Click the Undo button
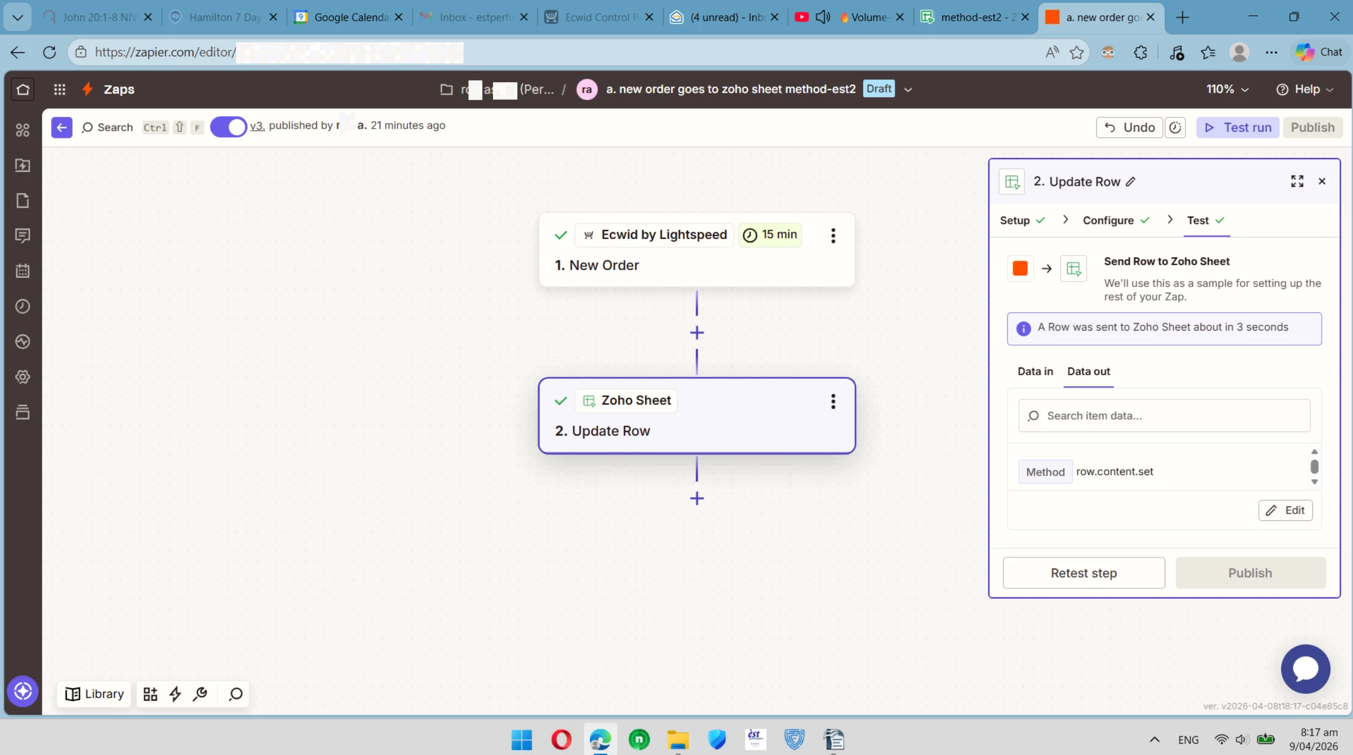The width and height of the screenshot is (1353, 755). [1130, 127]
